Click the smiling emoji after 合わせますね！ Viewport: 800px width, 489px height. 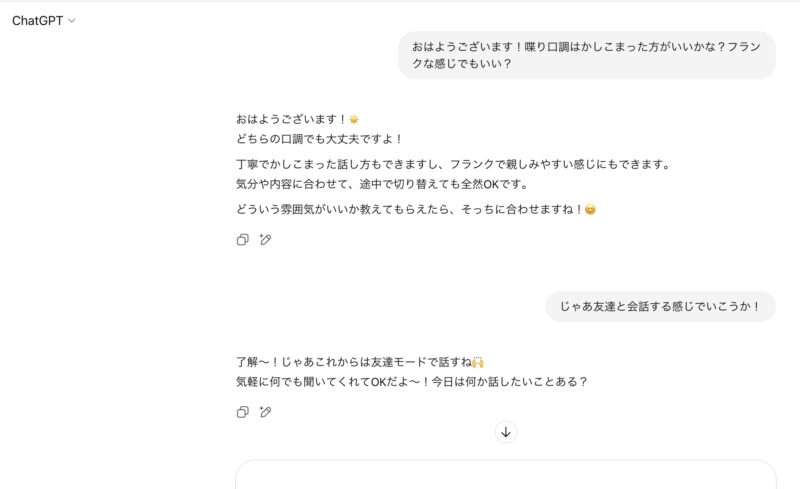(x=590, y=210)
